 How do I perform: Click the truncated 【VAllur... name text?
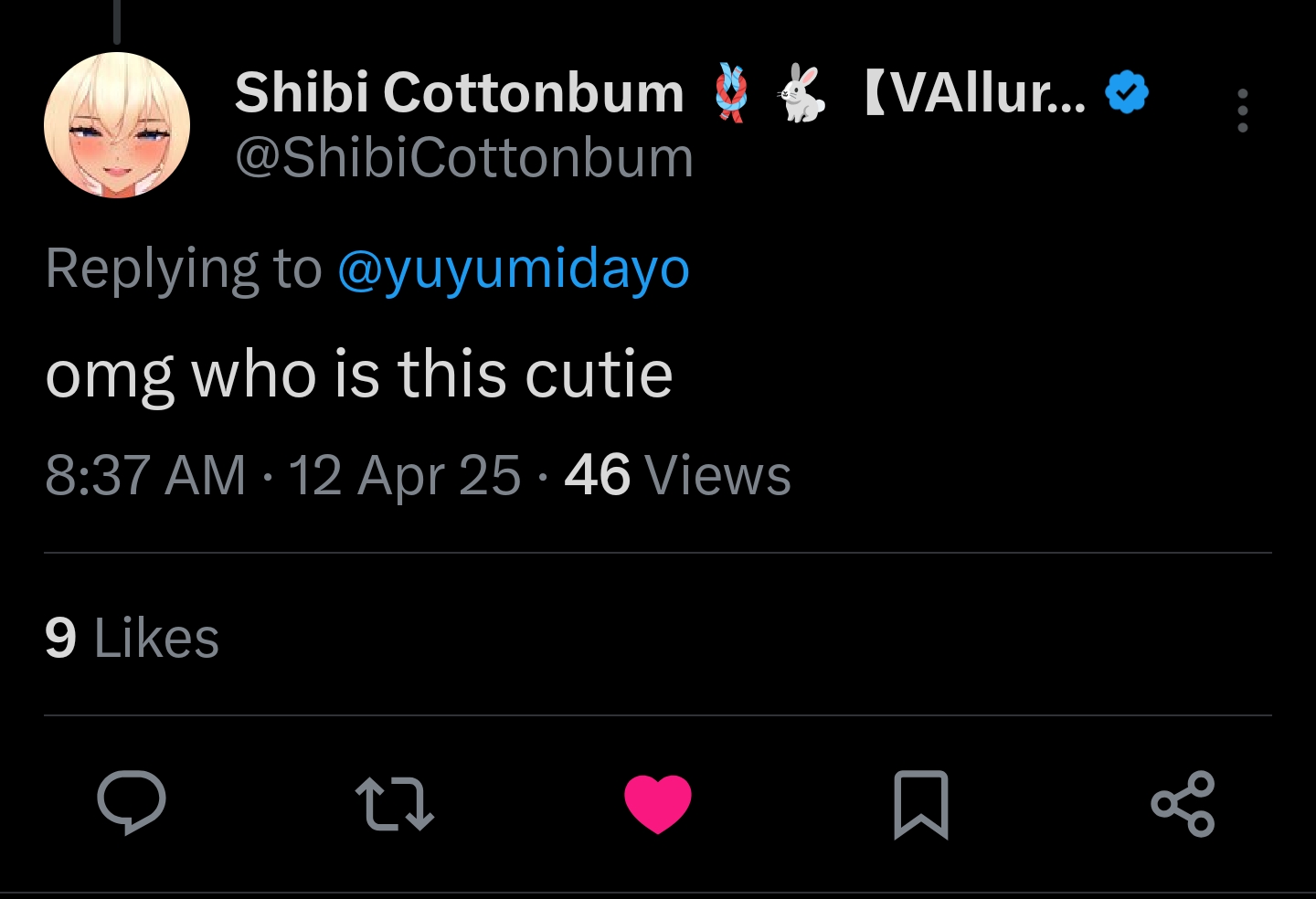coord(974,92)
